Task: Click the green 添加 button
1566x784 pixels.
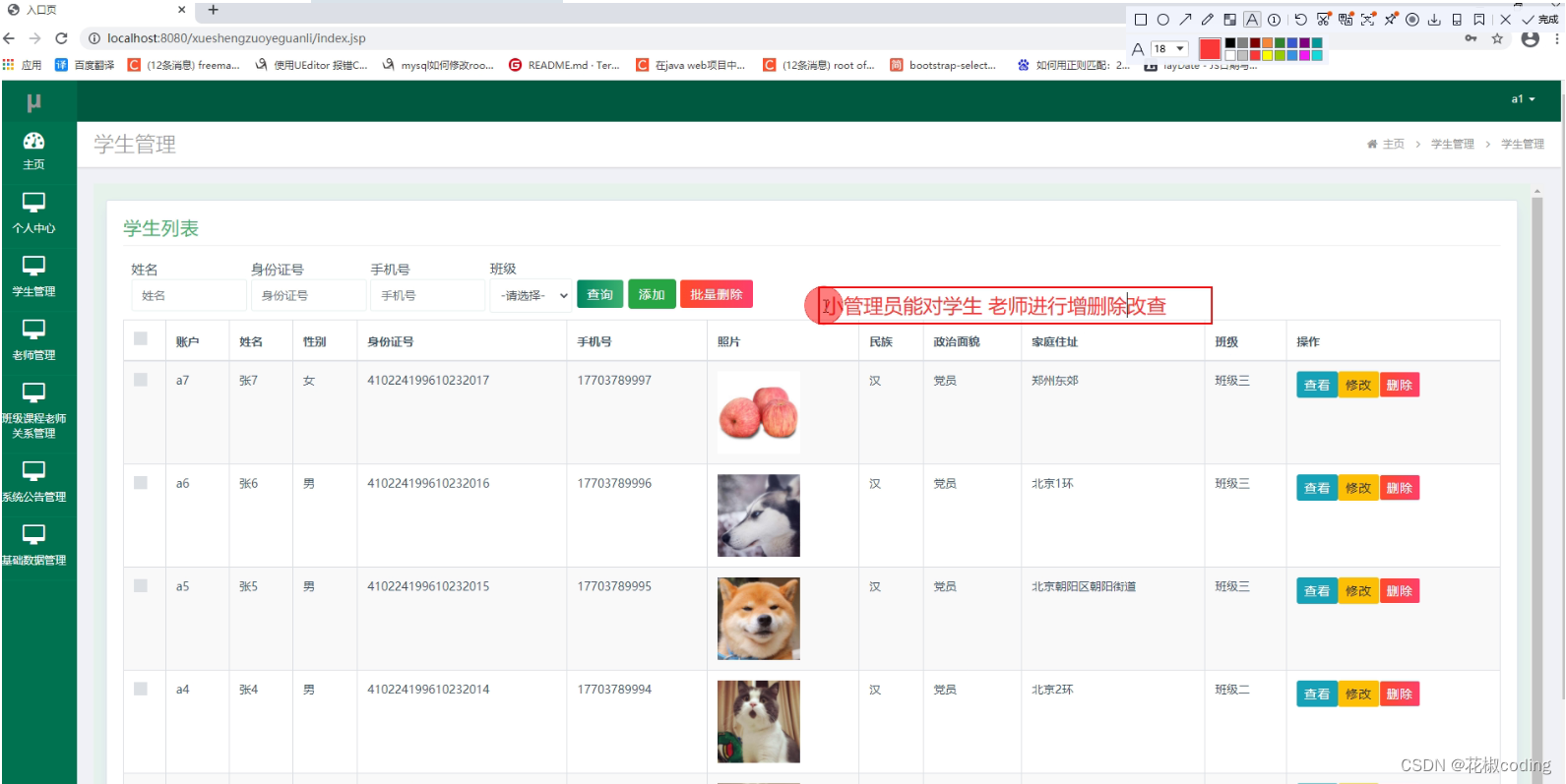Action: pyautogui.click(x=652, y=294)
